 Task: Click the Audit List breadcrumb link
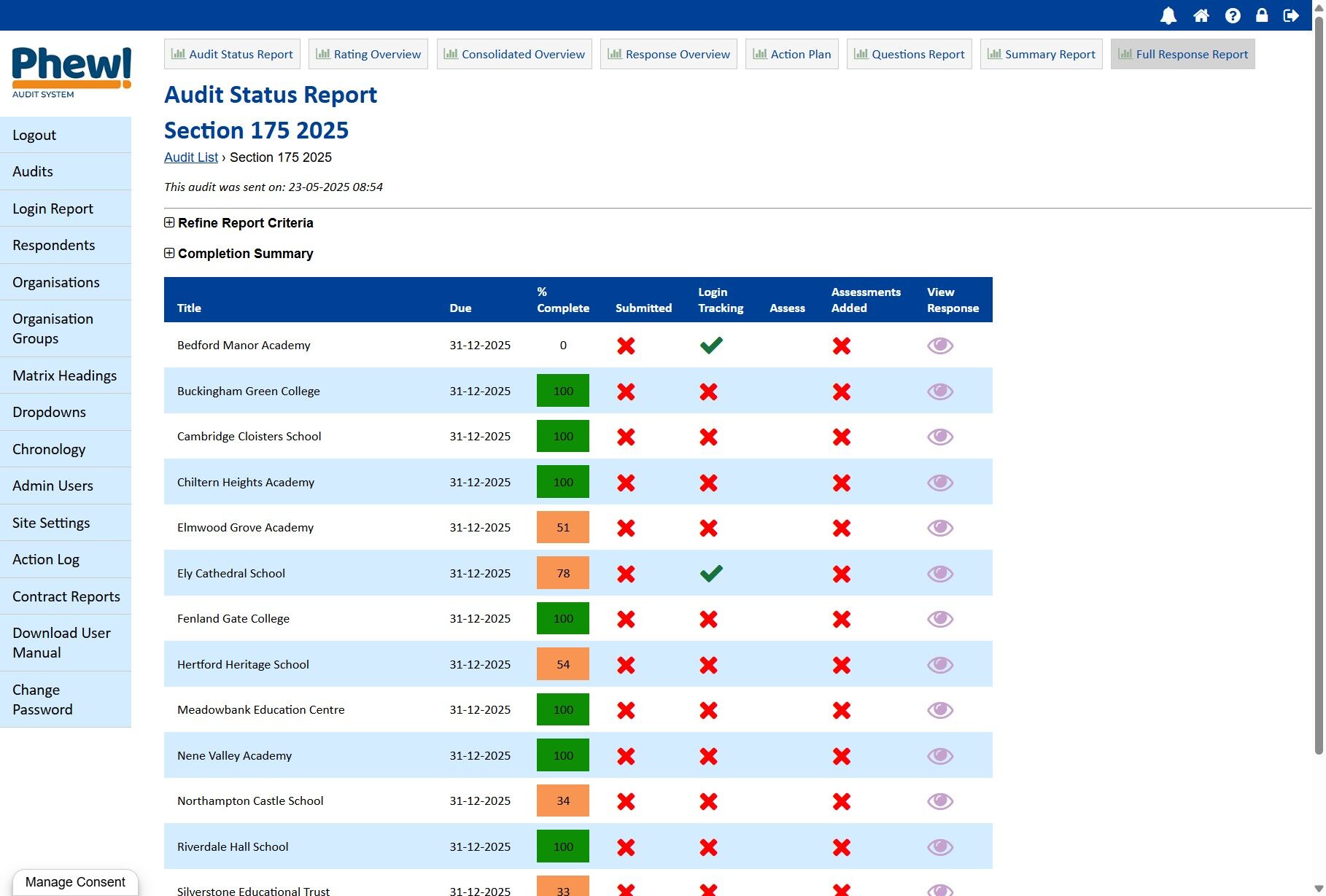pyautogui.click(x=190, y=157)
